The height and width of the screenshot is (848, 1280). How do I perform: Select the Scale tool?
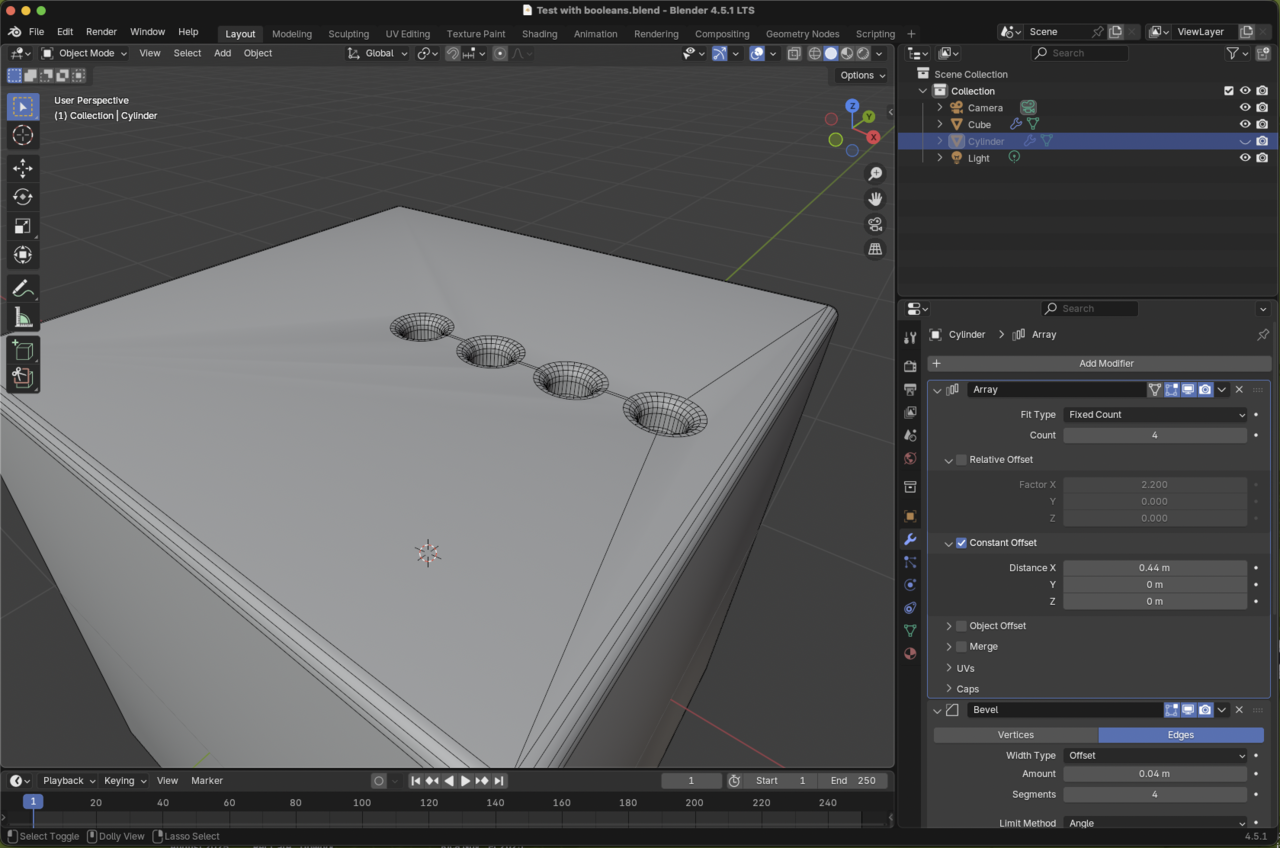tap(22, 226)
